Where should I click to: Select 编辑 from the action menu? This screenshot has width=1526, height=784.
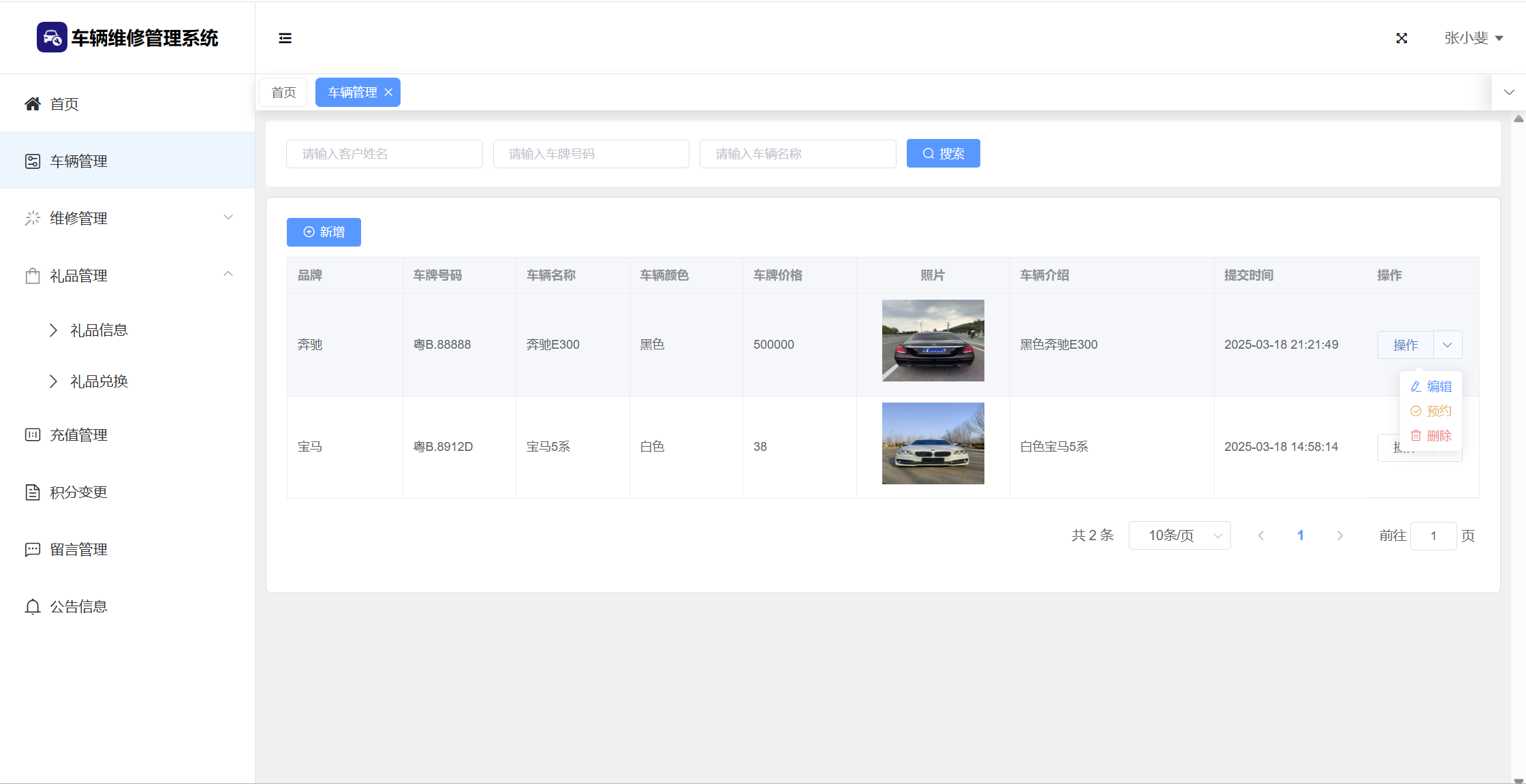coord(1431,387)
